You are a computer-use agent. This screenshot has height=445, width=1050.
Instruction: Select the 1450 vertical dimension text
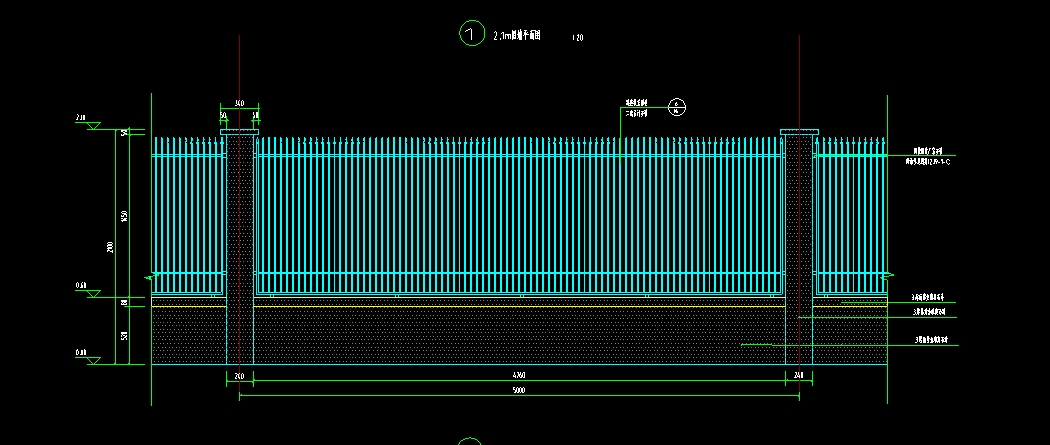124,216
